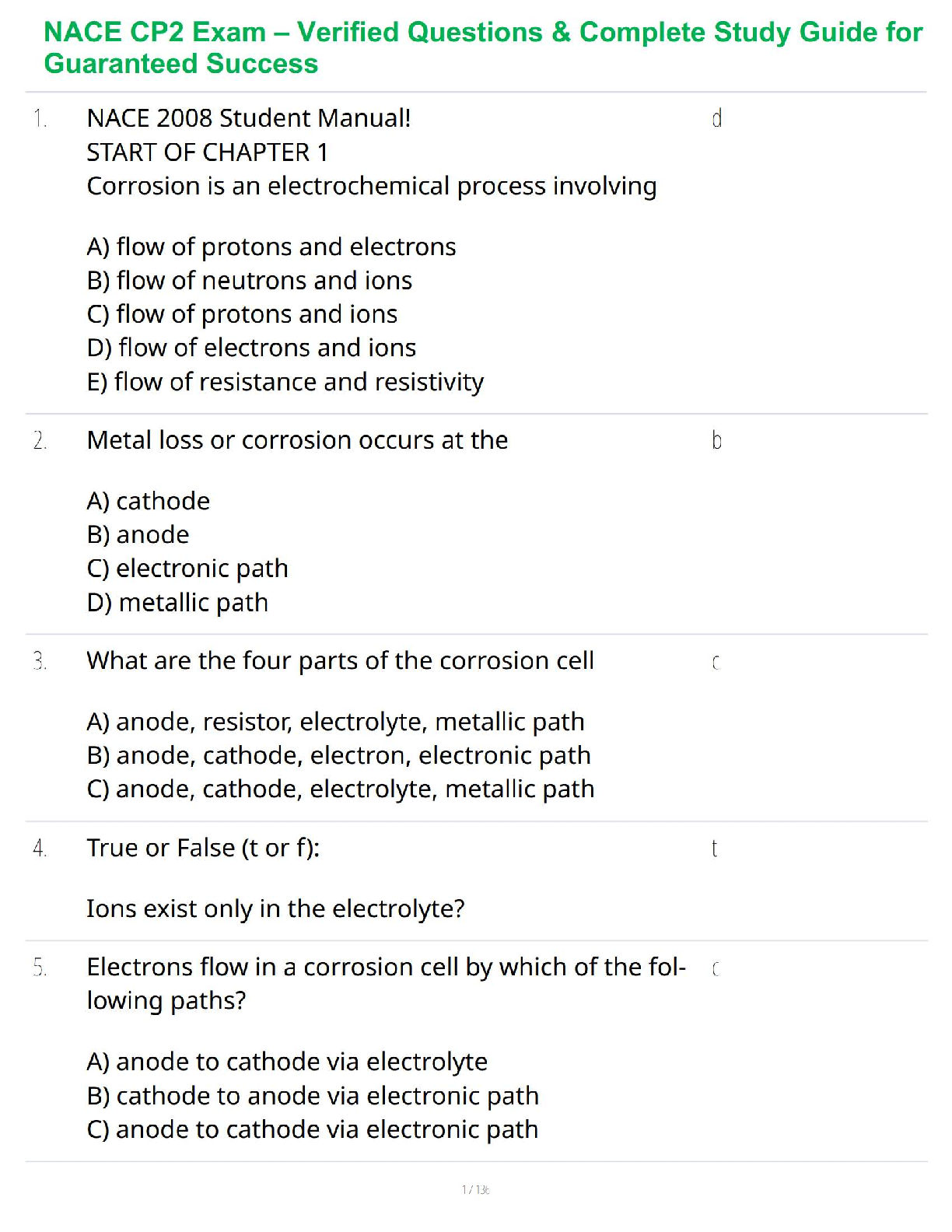The width and height of the screenshot is (952, 1232).
Task: Click the green NACE CP2 Exam title
Action: [x=482, y=47]
